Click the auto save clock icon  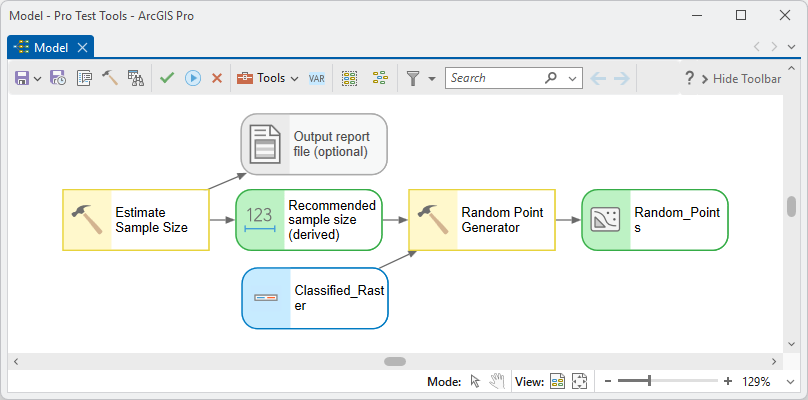[x=57, y=78]
